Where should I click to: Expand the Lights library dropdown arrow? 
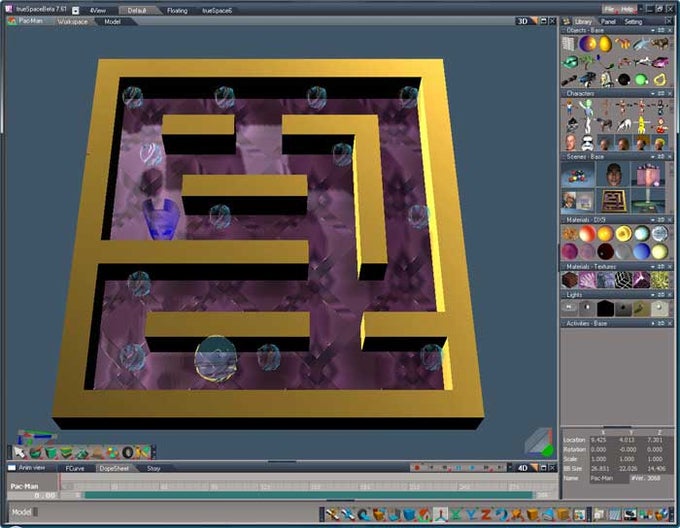pyautogui.click(x=652, y=295)
